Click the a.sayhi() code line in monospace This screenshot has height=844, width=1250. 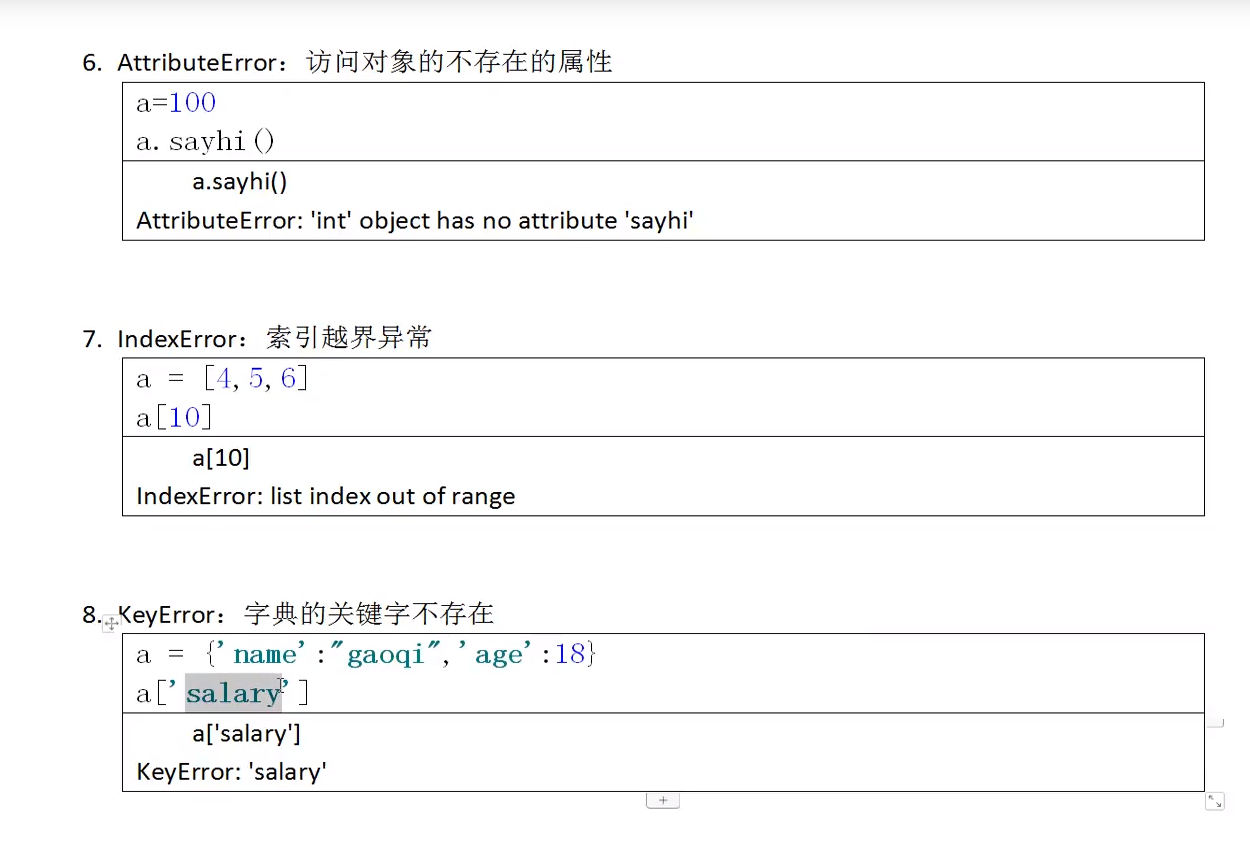coord(205,142)
